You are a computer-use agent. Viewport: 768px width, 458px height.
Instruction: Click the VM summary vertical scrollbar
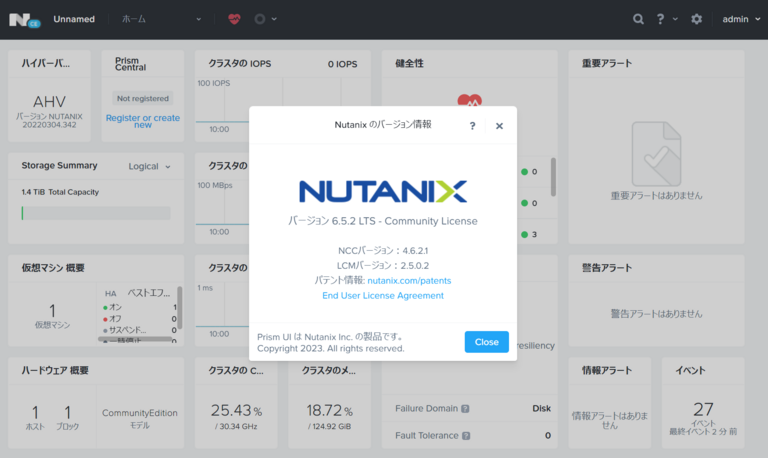click(180, 308)
